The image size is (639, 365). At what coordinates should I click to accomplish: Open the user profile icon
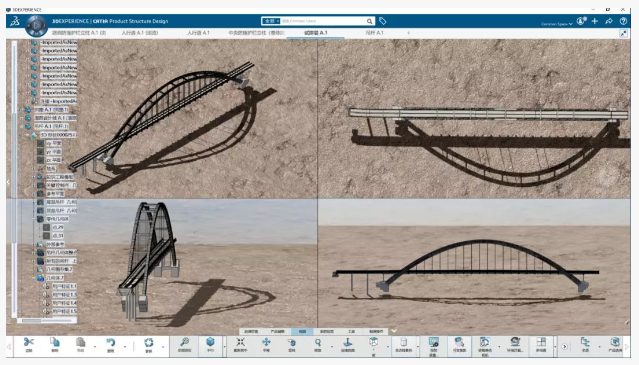point(581,21)
